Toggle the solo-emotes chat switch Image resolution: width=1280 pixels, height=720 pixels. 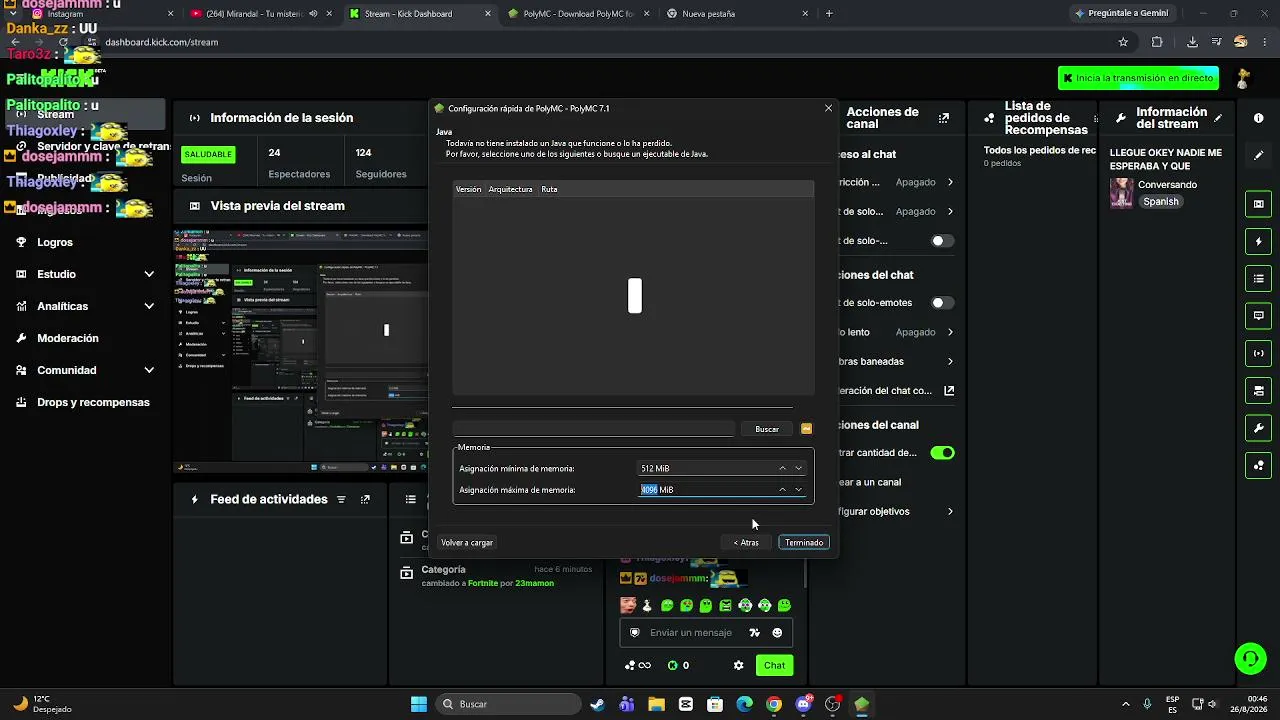[942, 303]
